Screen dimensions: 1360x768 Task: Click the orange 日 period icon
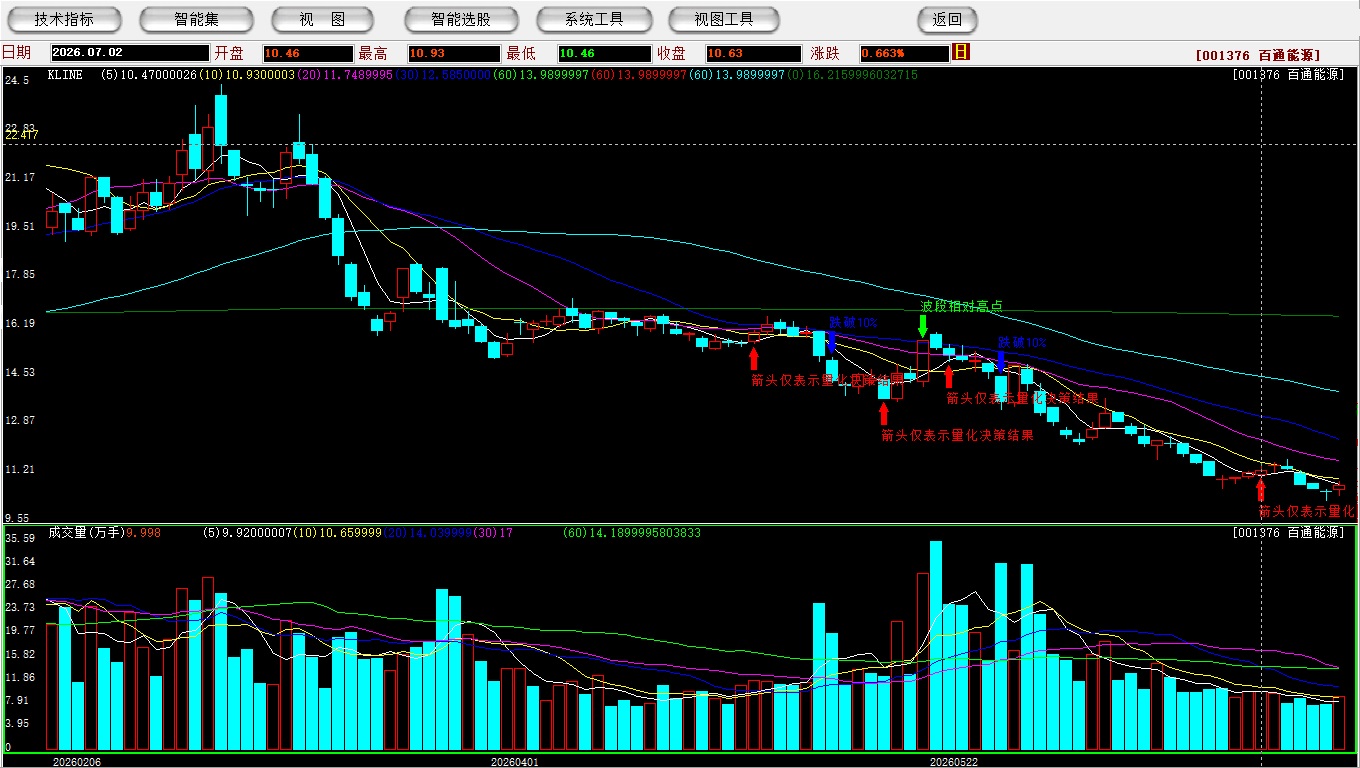tap(962, 52)
